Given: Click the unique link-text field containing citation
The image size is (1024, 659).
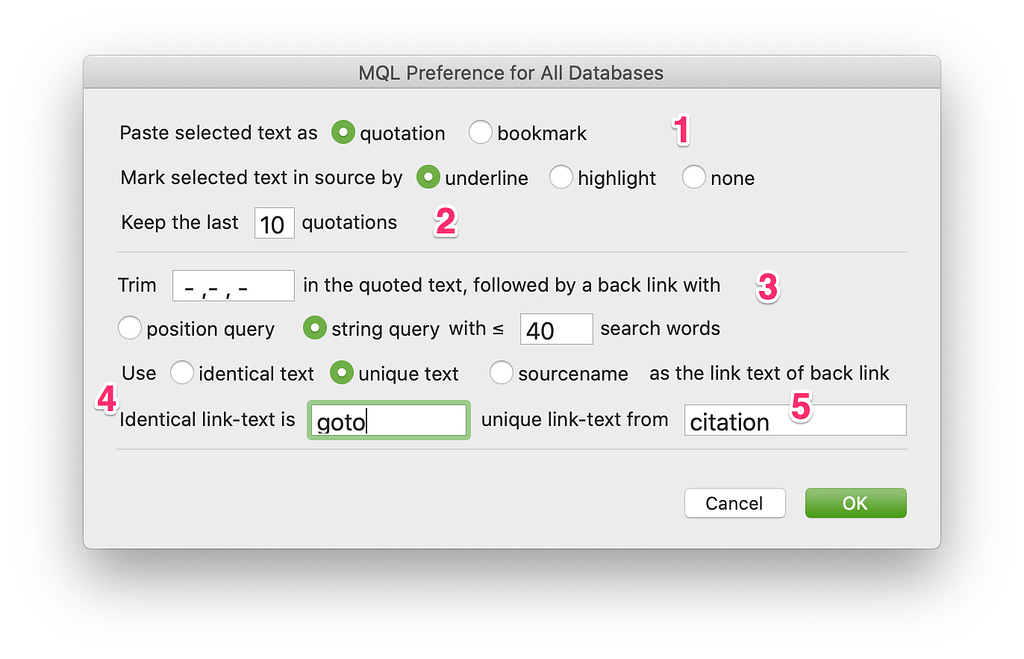Looking at the screenshot, I should pos(794,420).
